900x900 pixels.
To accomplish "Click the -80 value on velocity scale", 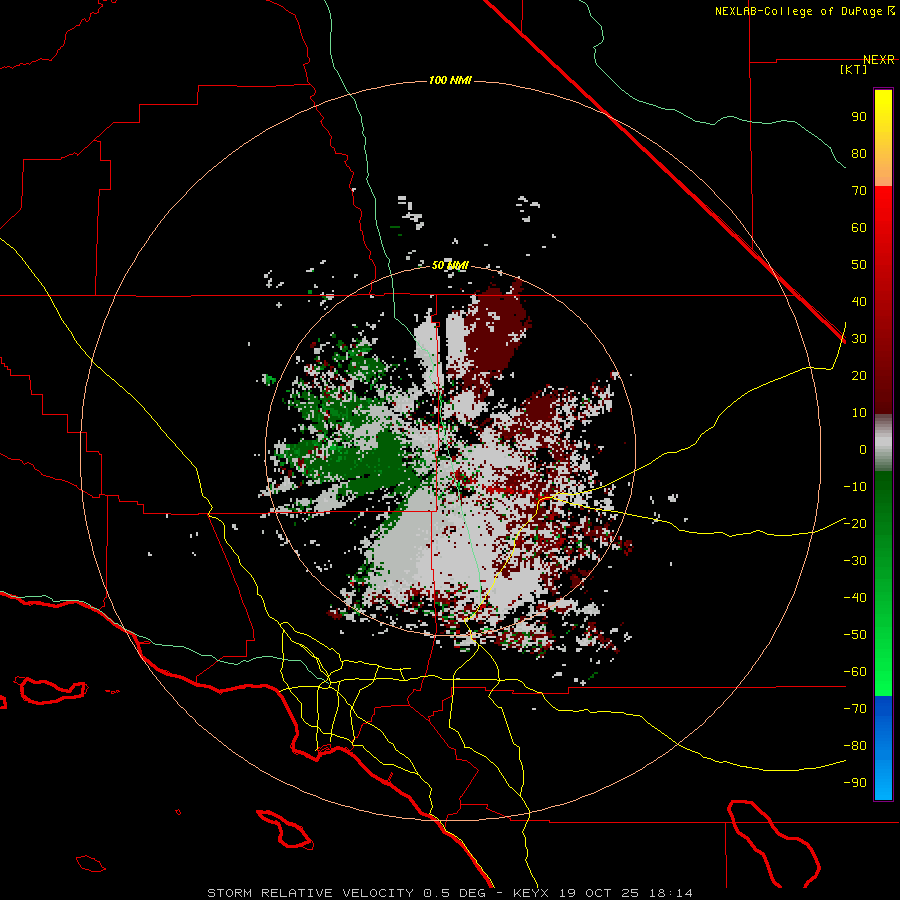I will click(855, 746).
